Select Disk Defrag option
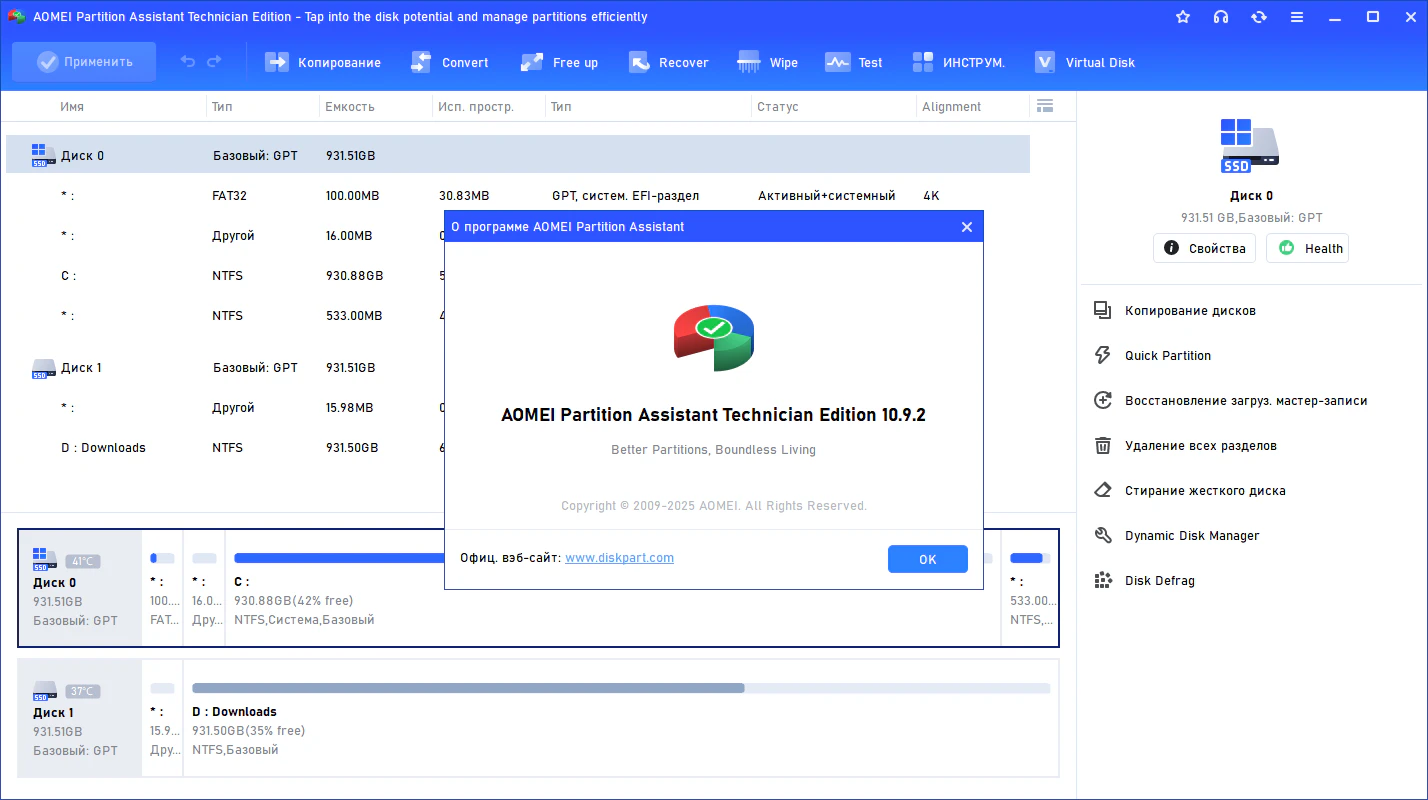This screenshot has height=800, width=1428. 1159,580
